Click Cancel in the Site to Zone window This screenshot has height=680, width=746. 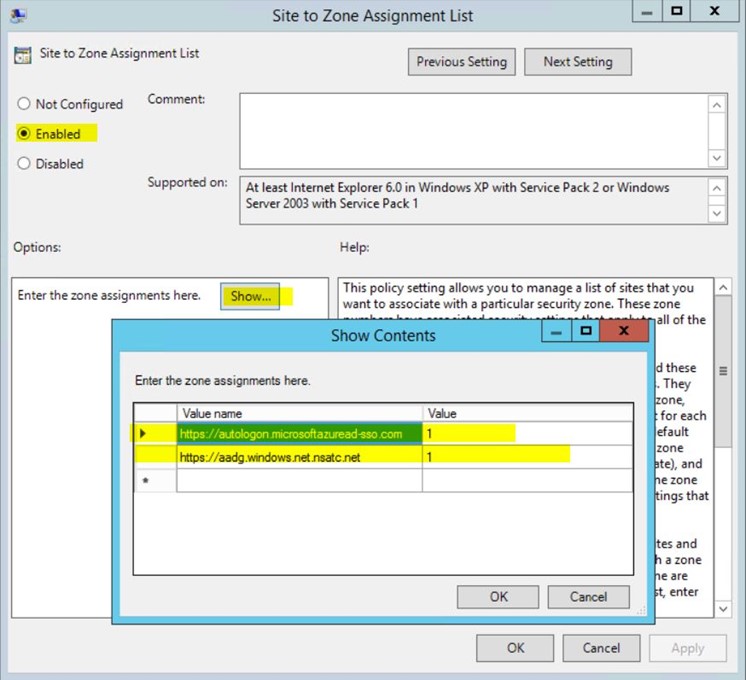601,648
